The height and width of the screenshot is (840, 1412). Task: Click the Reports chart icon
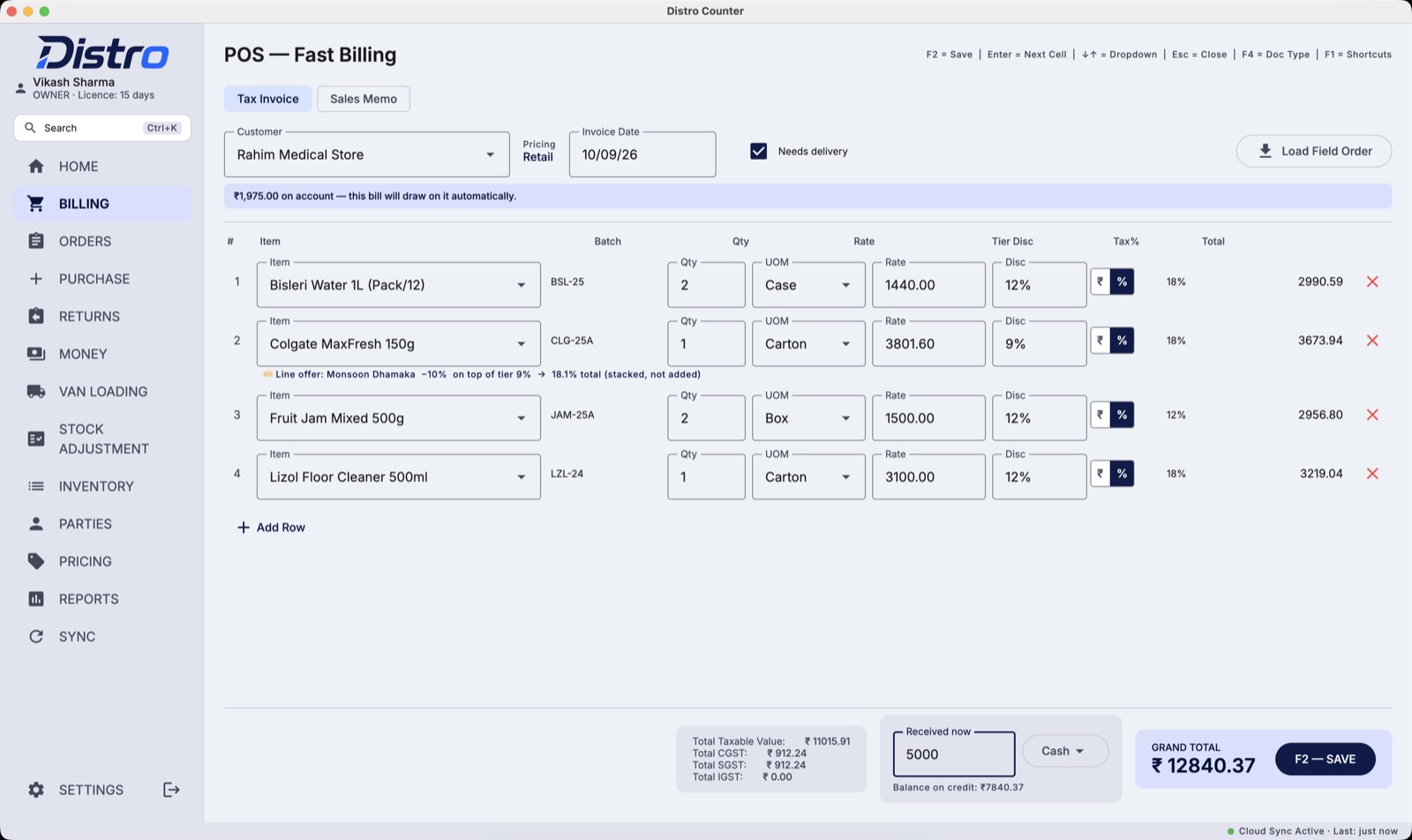[x=36, y=599]
